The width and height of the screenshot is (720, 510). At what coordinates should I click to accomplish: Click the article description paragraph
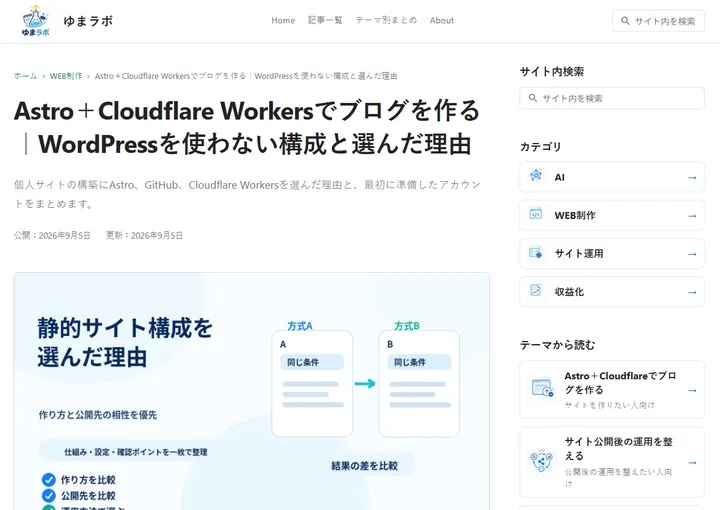[x=247, y=194]
